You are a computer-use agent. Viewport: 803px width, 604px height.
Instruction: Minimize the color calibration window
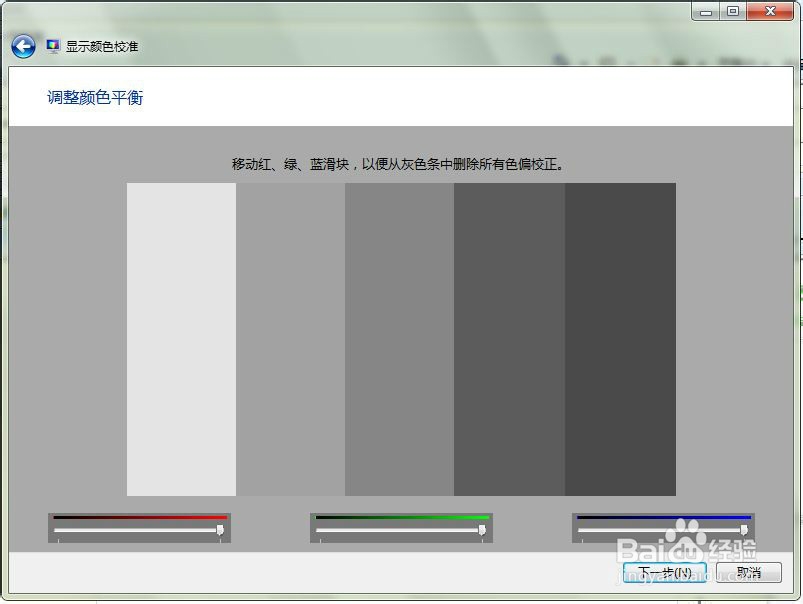706,11
